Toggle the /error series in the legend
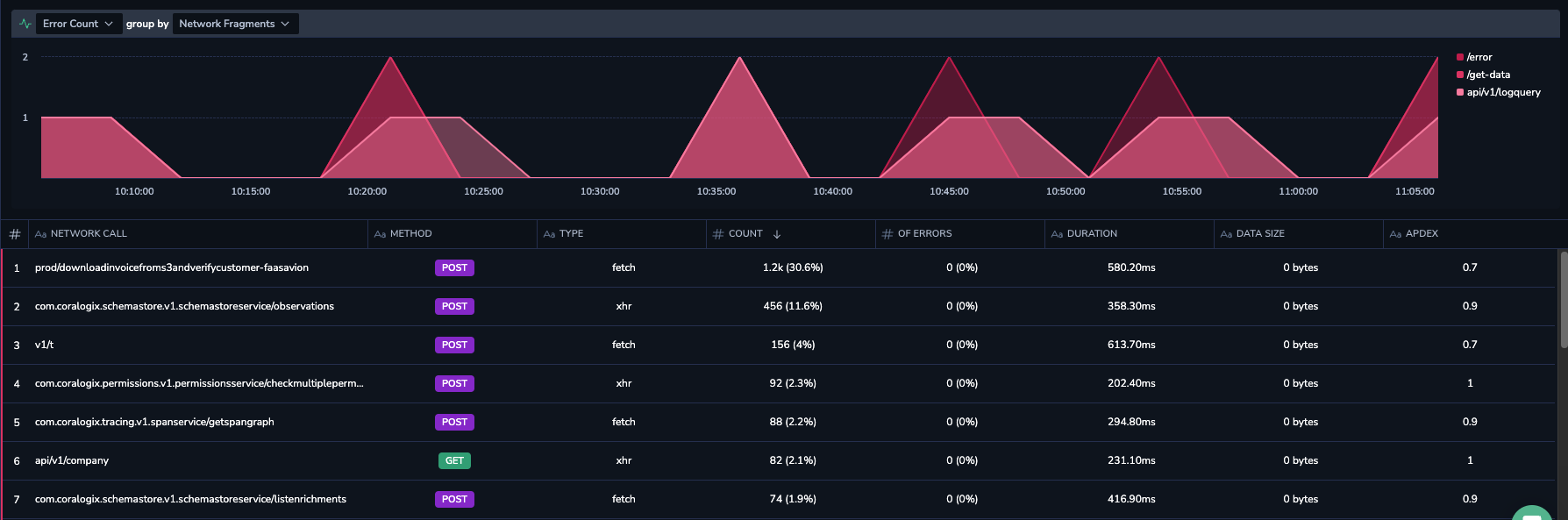The image size is (1568, 520). point(1473,57)
